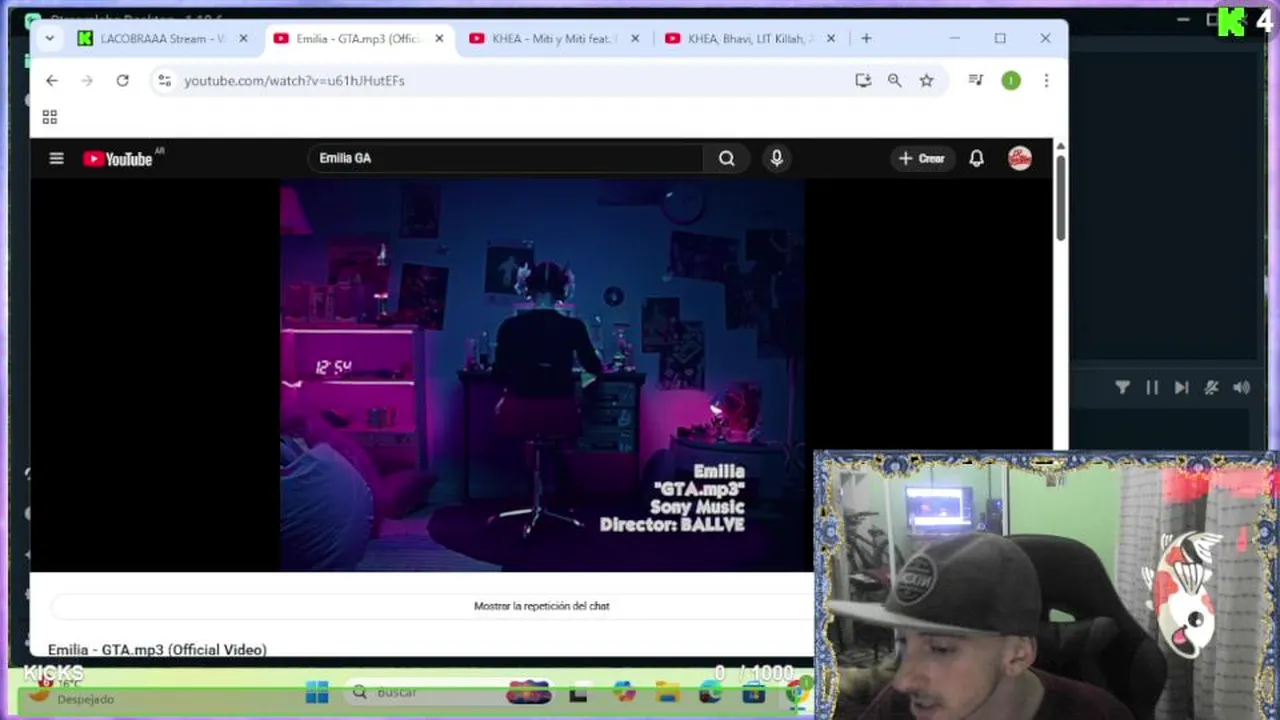
Task: Click the GTA.mp3 video player
Action: click(x=542, y=375)
